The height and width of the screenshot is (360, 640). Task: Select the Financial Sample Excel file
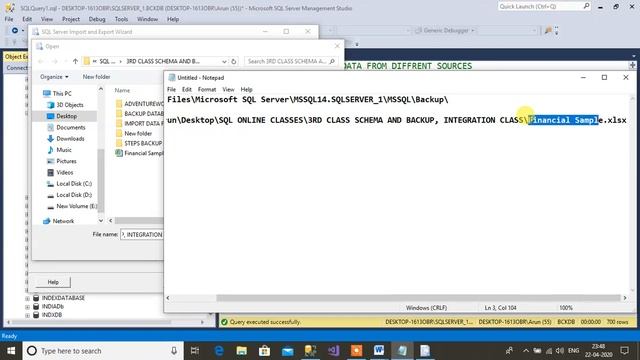[140, 153]
